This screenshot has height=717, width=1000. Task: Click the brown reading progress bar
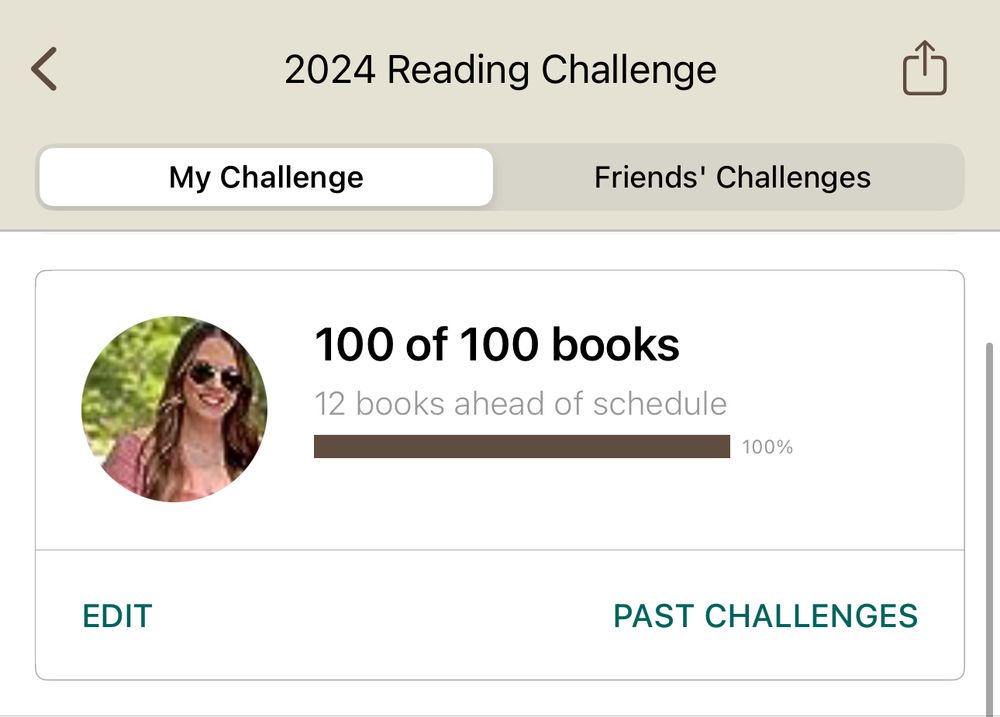pyautogui.click(x=521, y=447)
